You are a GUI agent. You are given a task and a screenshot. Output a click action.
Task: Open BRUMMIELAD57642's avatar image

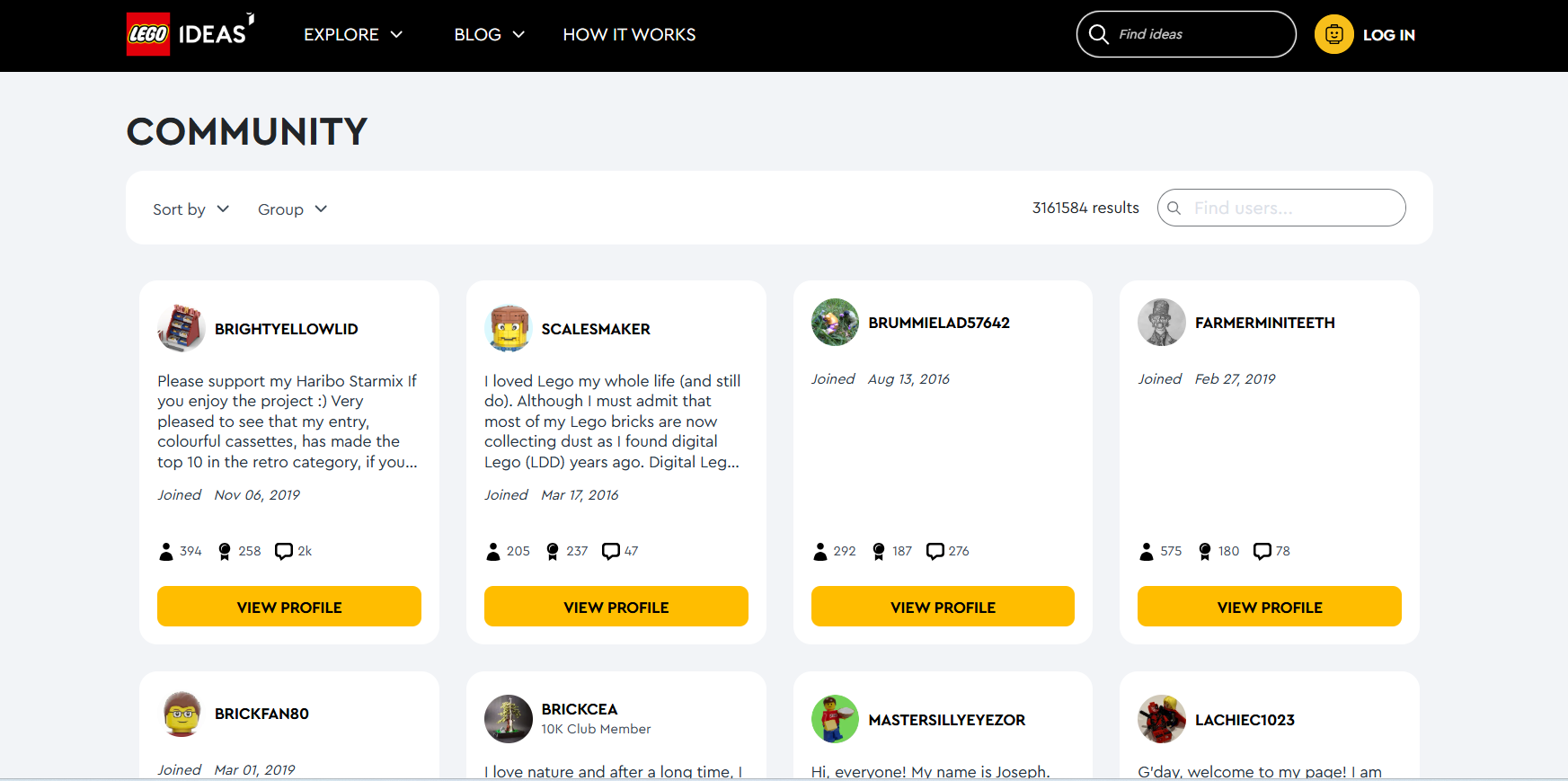click(835, 322)
